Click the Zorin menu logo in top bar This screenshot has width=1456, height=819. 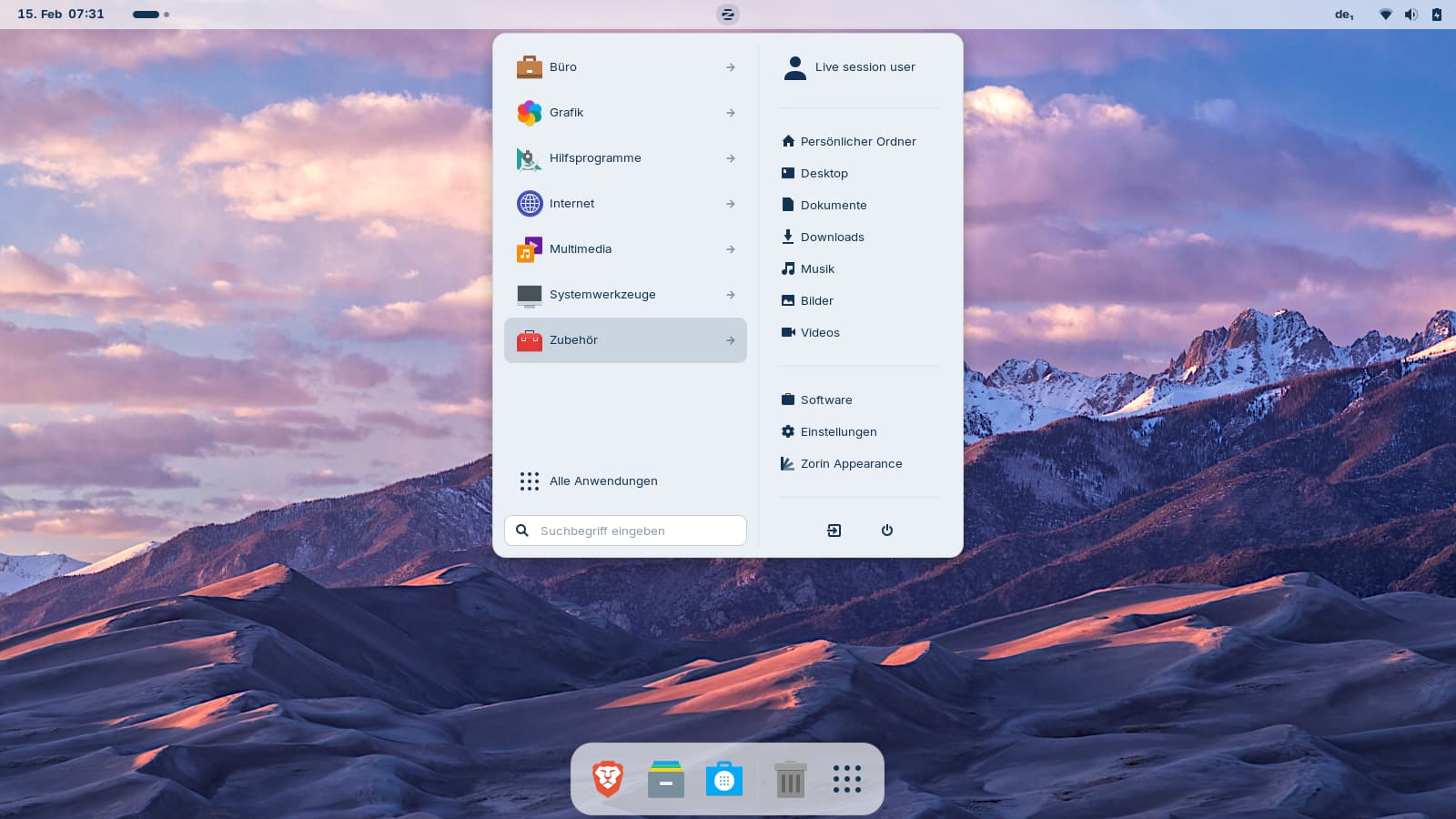coord(728,15)
